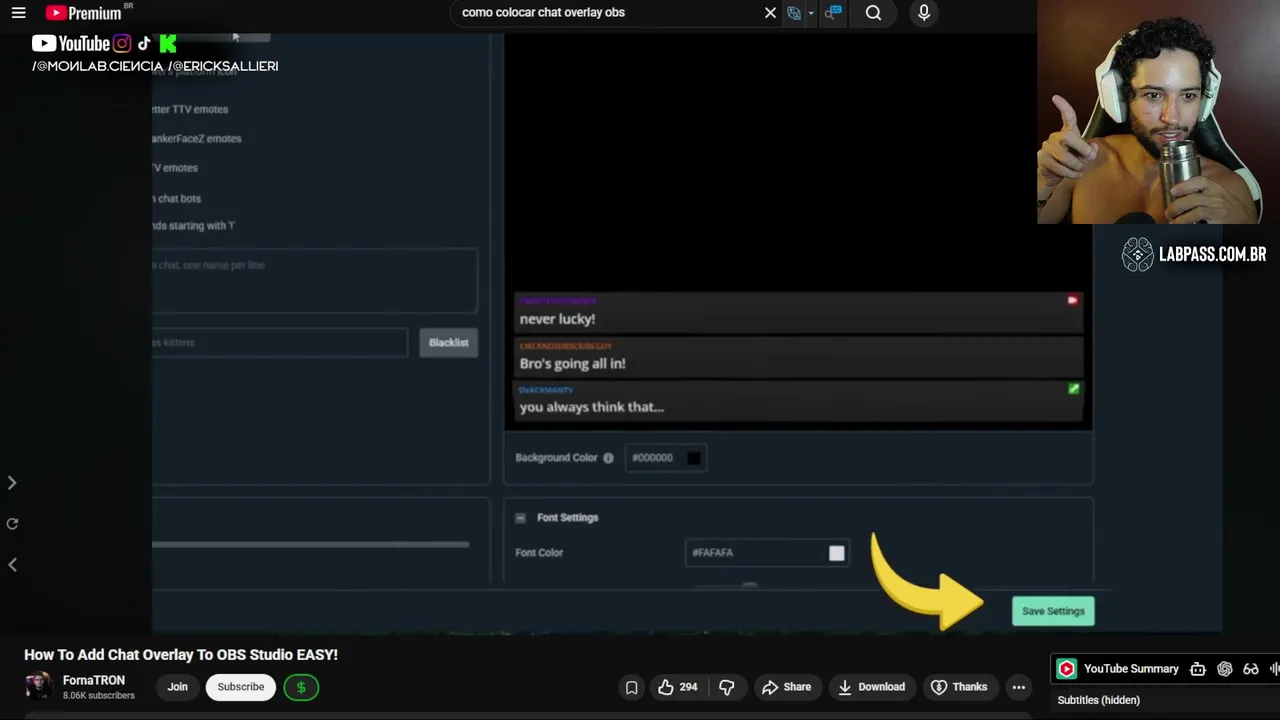Click the ChatGPT icon in summary bar
This screenshot has height=720, width=1280.
1224,669
